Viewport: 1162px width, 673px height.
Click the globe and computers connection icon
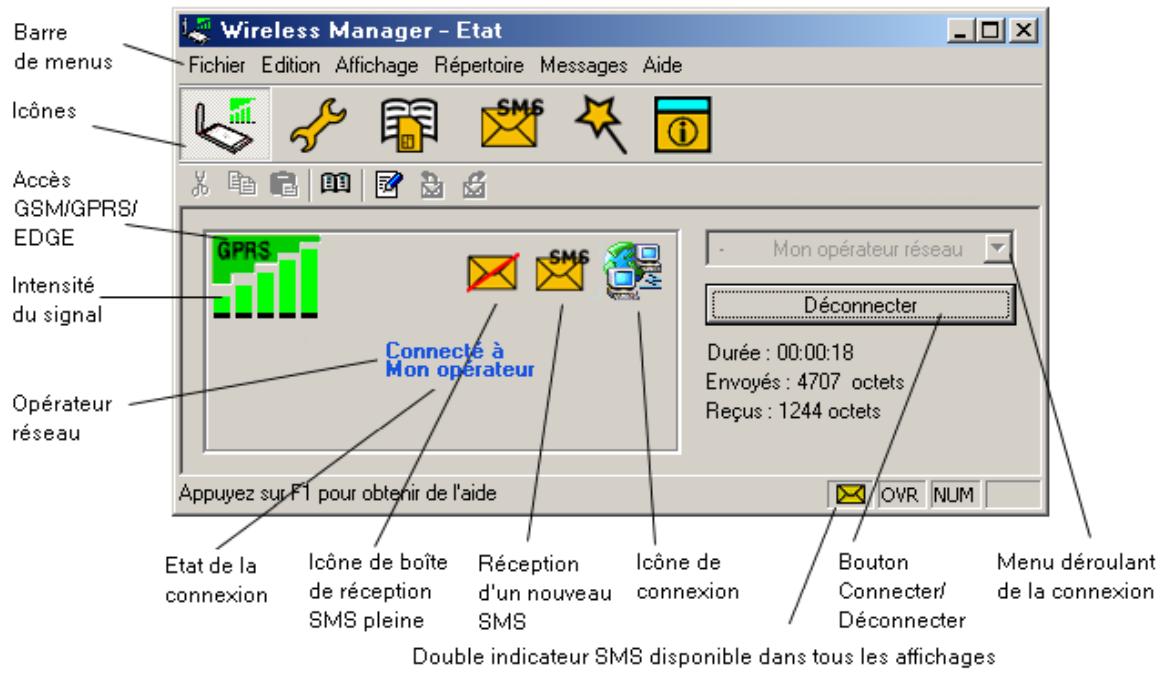[x=632, y=270]
